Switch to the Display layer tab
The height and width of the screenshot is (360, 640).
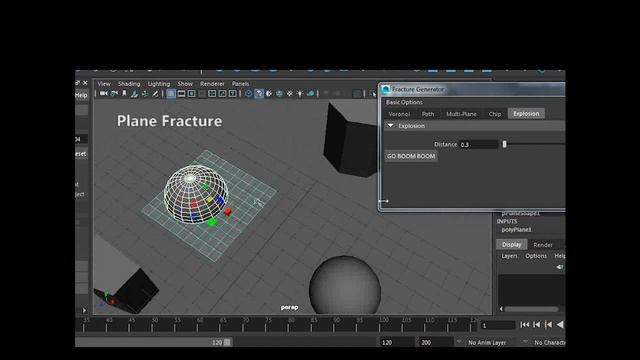tap(511, 244)
